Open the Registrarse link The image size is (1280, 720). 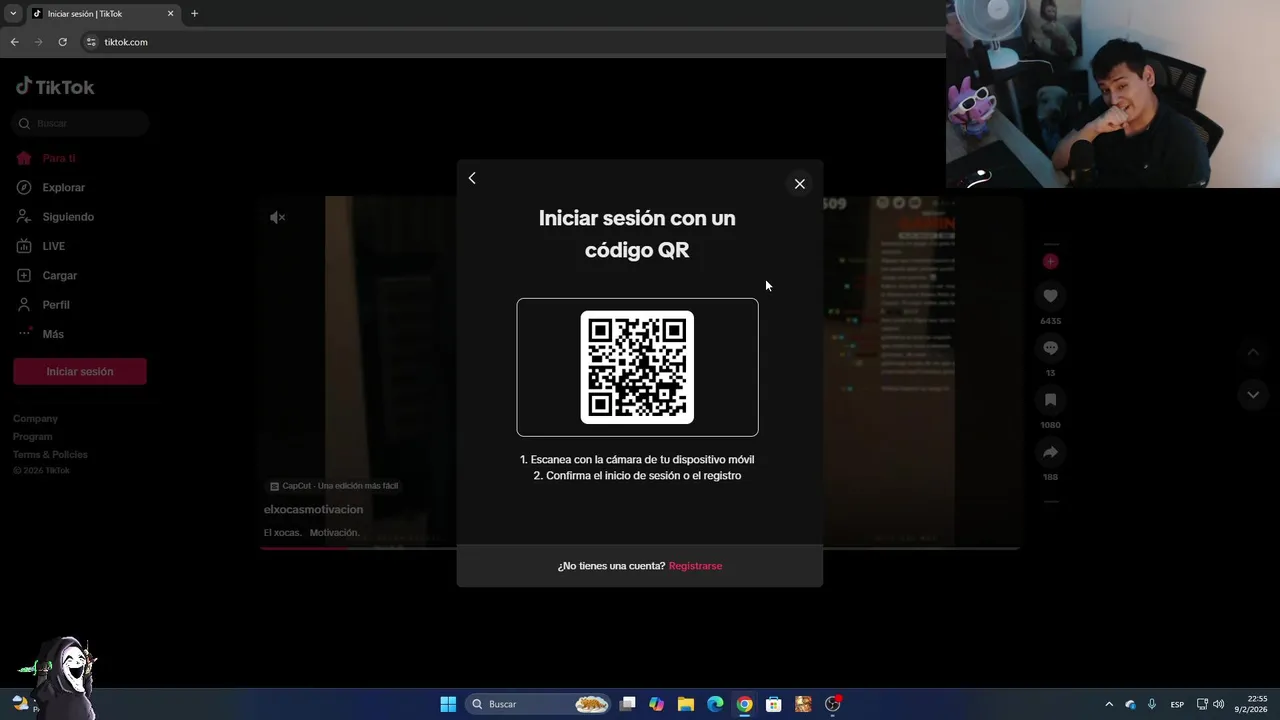[695, 566]
